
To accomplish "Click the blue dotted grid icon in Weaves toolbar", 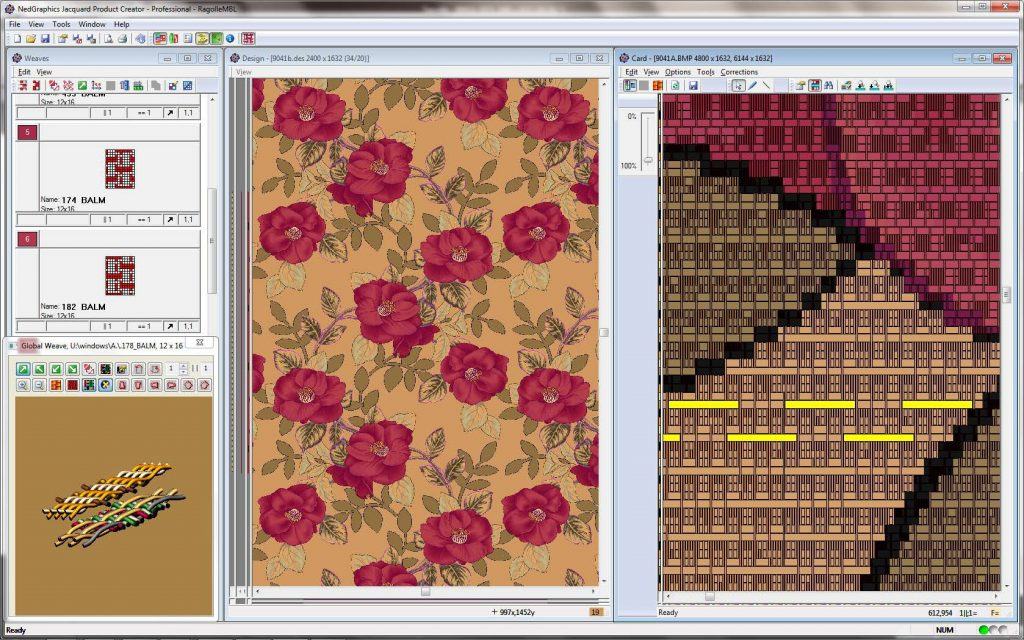I will coord(187,86).
